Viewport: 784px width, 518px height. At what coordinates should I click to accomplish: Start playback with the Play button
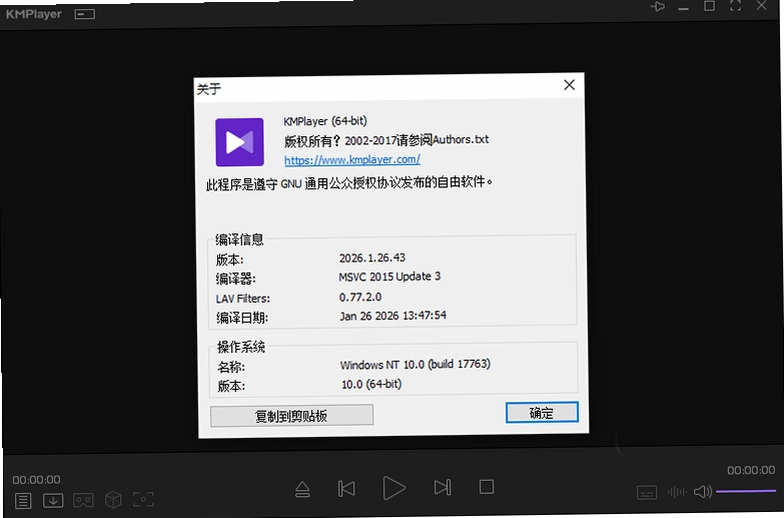tap(394, 488)
